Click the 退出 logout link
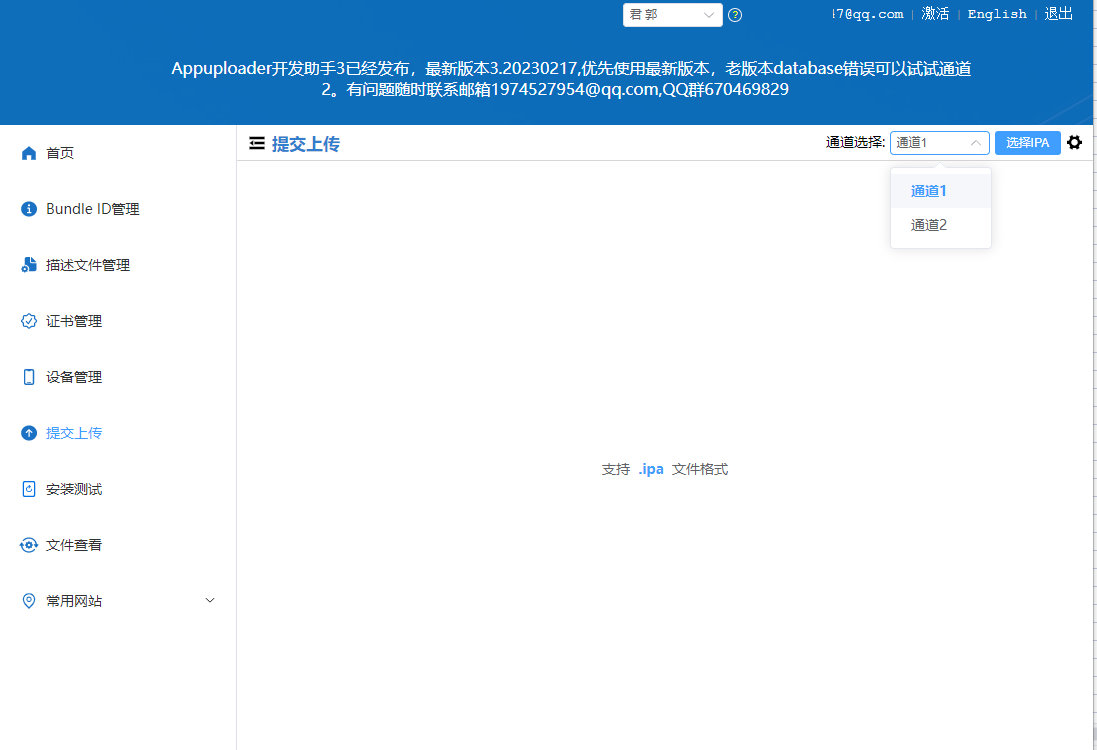The height and width of the screenshot is (750, 1097). (x=1059, y=14)
